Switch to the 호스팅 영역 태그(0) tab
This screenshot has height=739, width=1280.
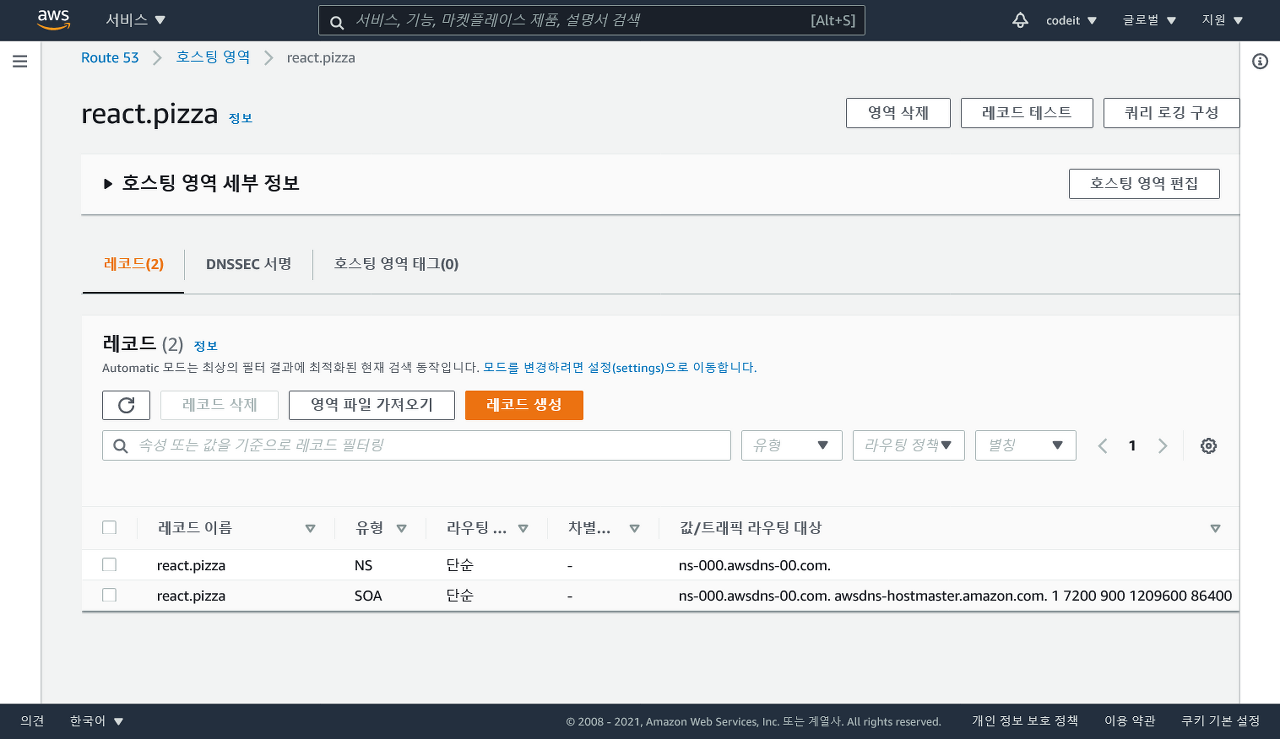click(x=396, y=264)
